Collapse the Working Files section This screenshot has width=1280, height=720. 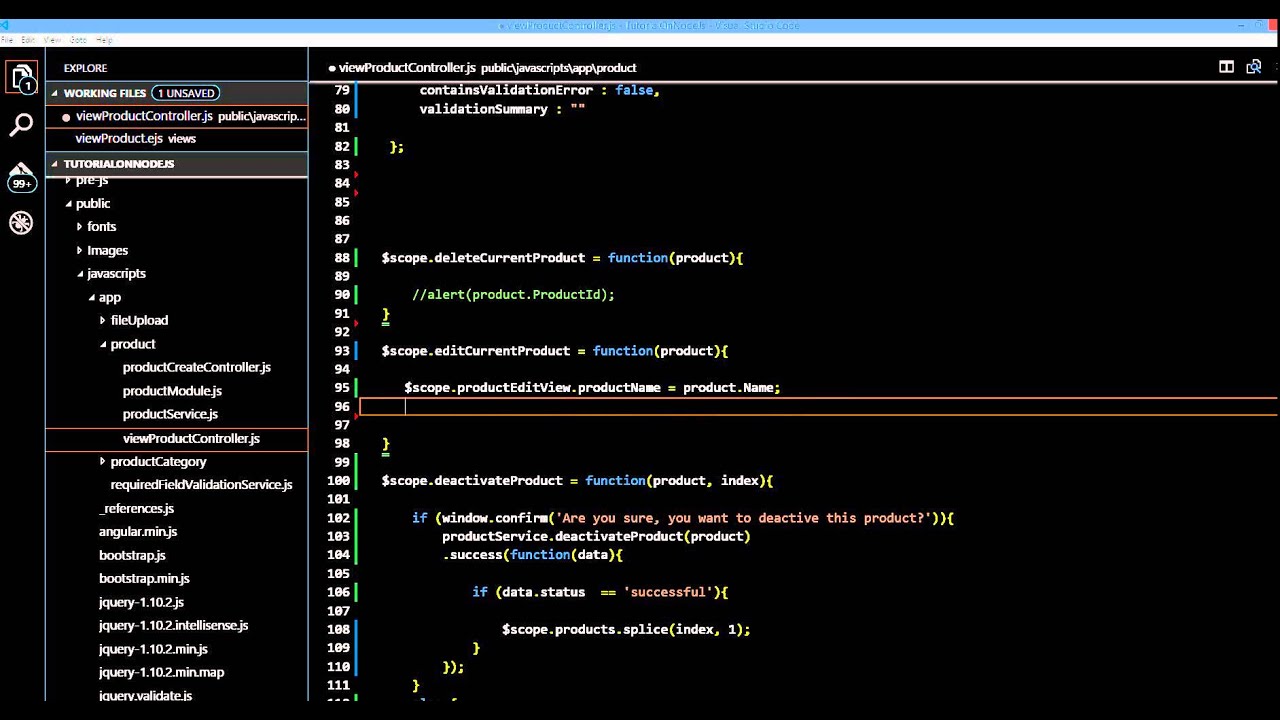coord(55,93)
